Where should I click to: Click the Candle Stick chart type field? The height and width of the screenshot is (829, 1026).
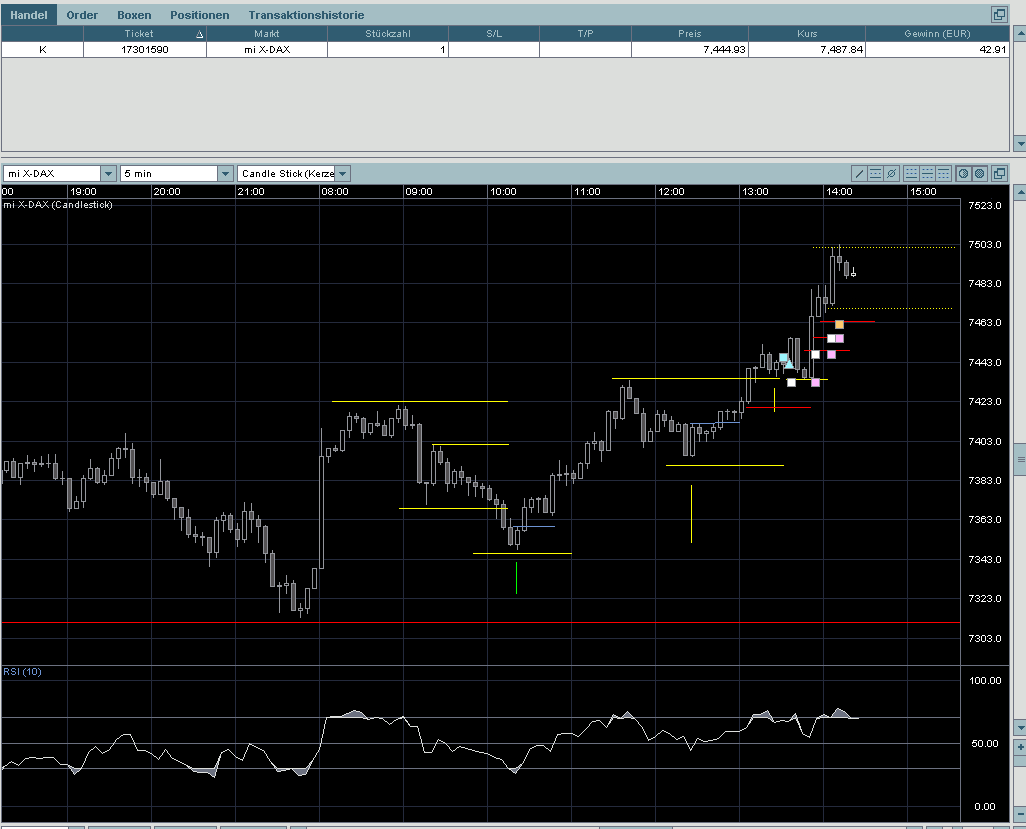click(x=287, y=173)
